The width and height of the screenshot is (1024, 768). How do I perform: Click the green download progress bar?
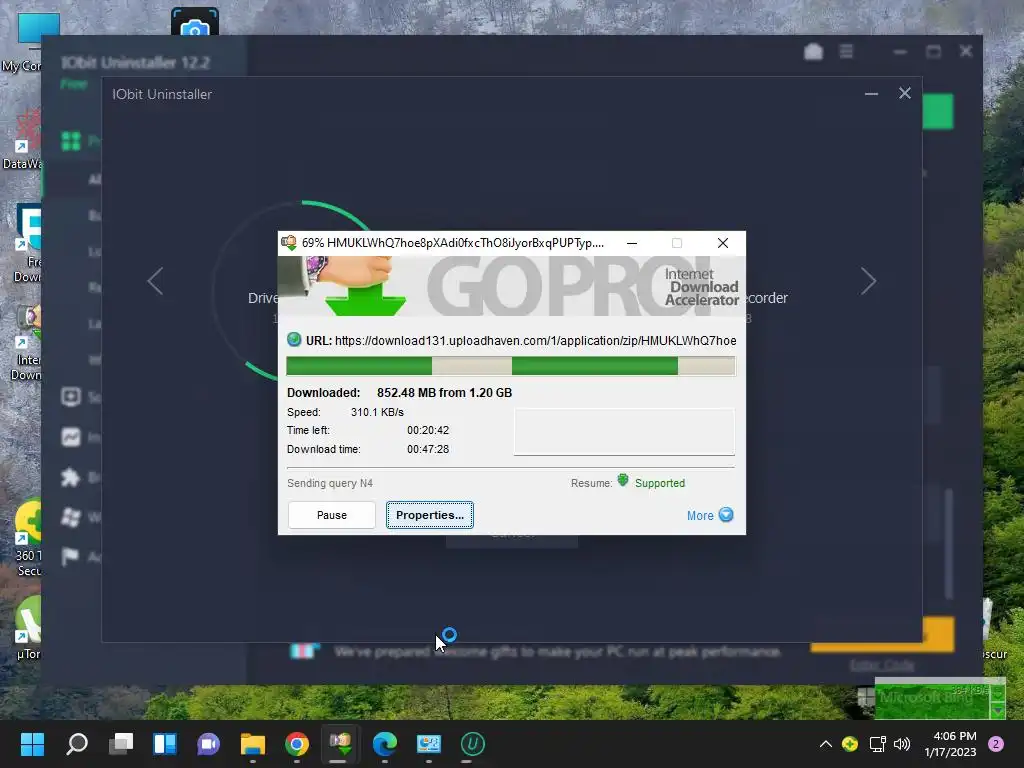(x=511, y=366)
